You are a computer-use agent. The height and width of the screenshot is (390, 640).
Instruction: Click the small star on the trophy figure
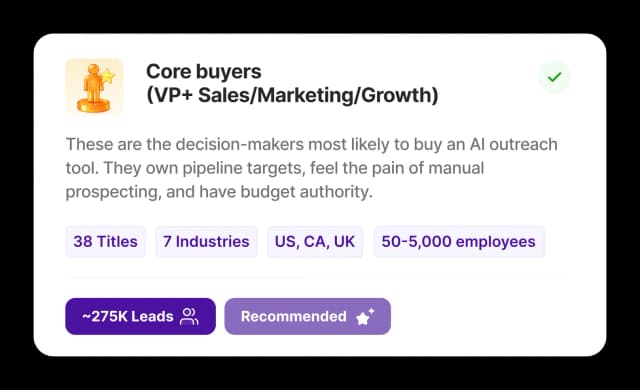click(x=107, y=76)
